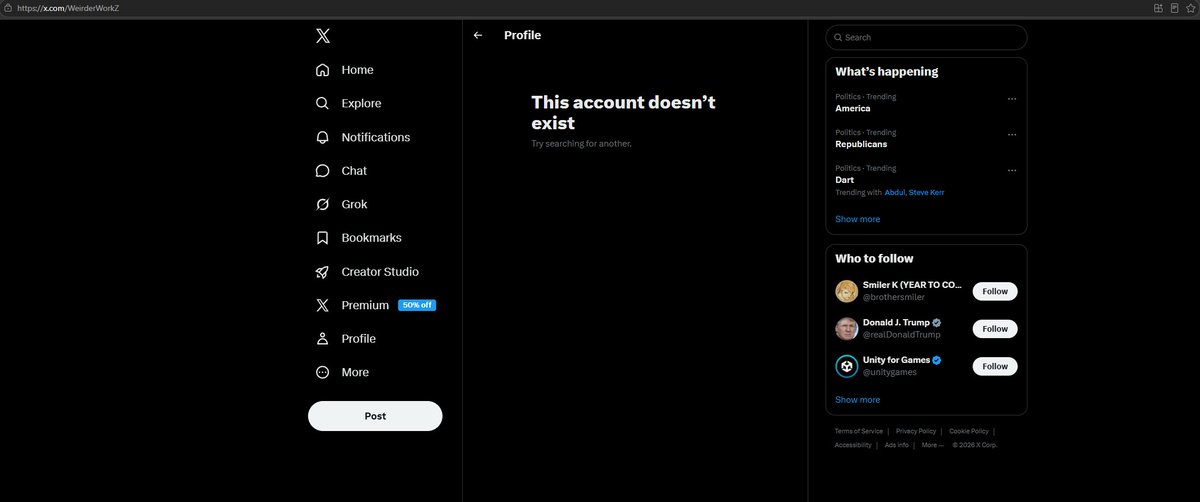Click Smiler K's avatar in Who to follow
1200x502 pixels.
846,291
